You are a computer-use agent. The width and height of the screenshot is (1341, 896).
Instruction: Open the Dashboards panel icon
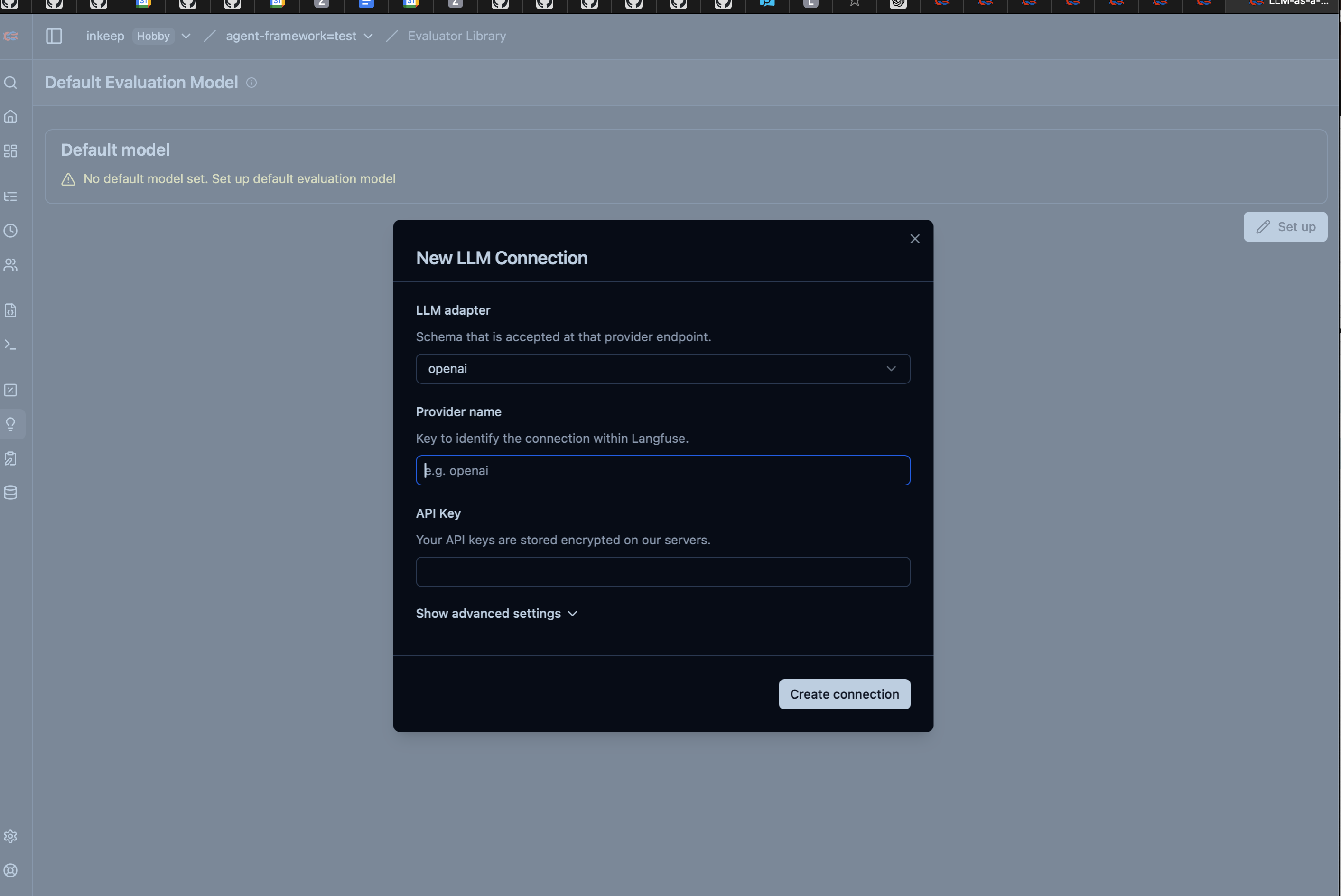pyautogui.click(x=10, y=151)
